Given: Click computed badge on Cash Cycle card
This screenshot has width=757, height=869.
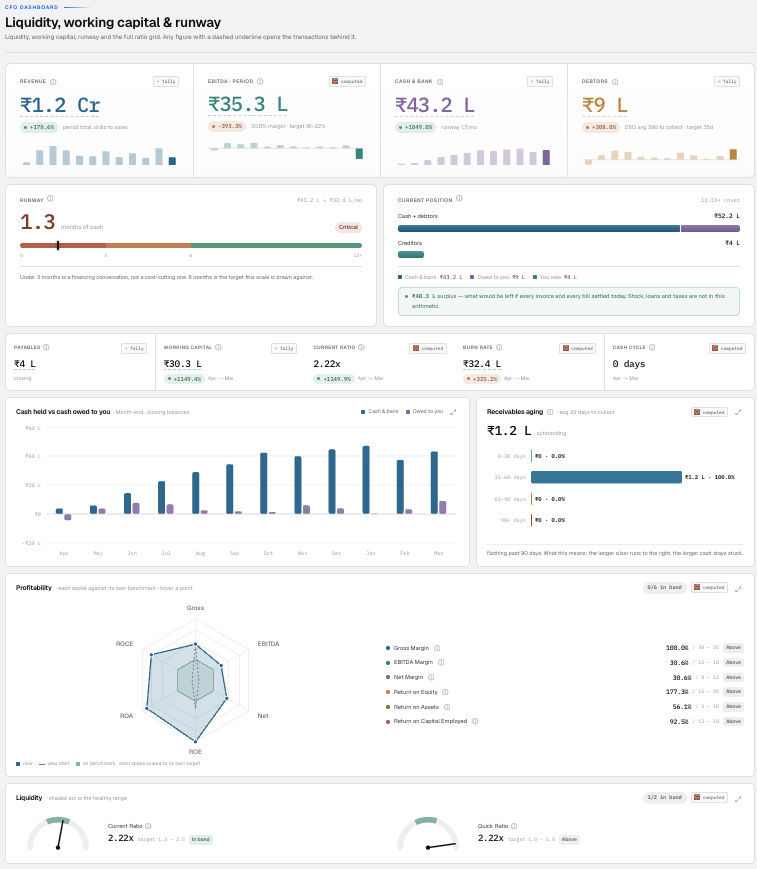Looking at the screenshot, I should coord(728,349).
